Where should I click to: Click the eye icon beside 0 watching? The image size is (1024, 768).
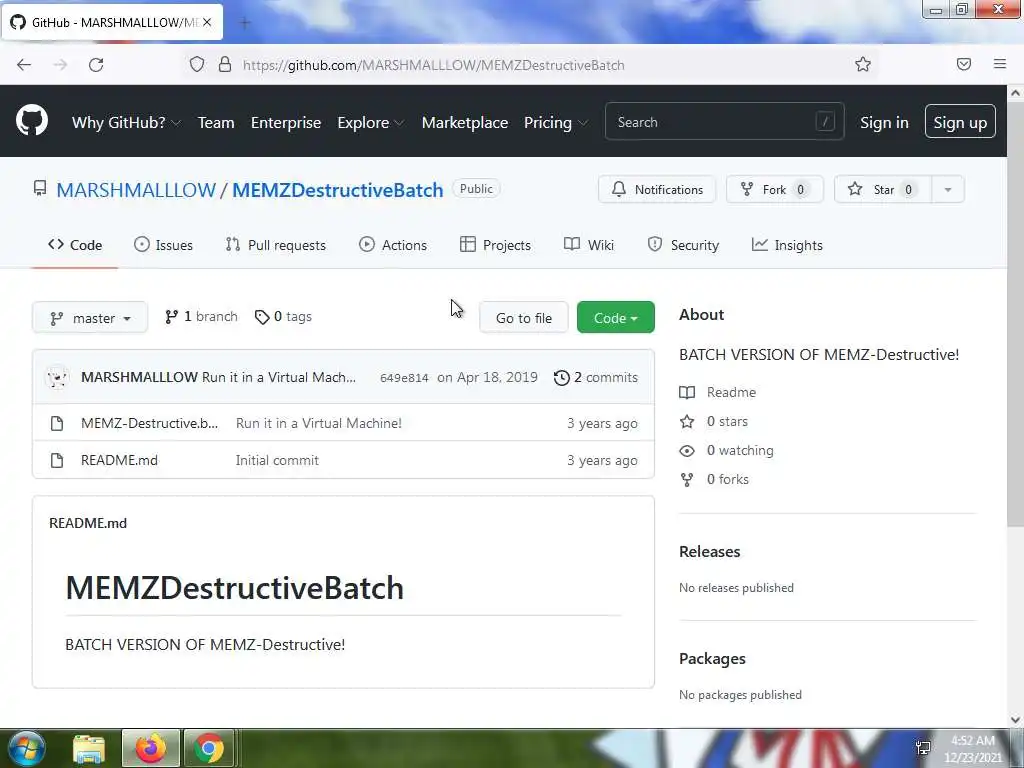pyautogui.click(x=687, y=451)
